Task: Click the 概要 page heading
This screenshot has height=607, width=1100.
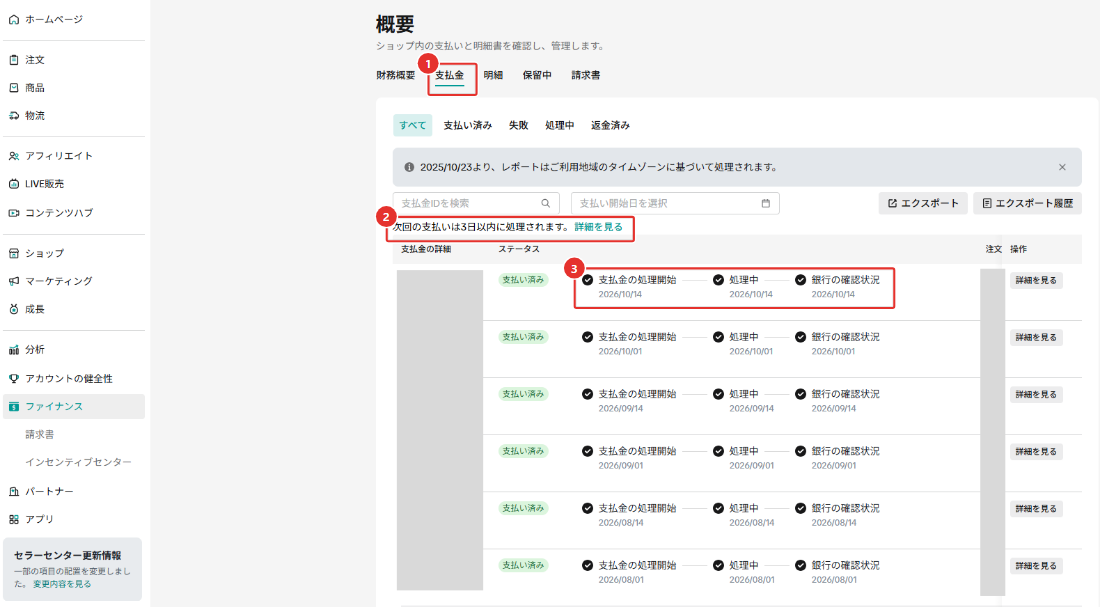Action: 395,25
